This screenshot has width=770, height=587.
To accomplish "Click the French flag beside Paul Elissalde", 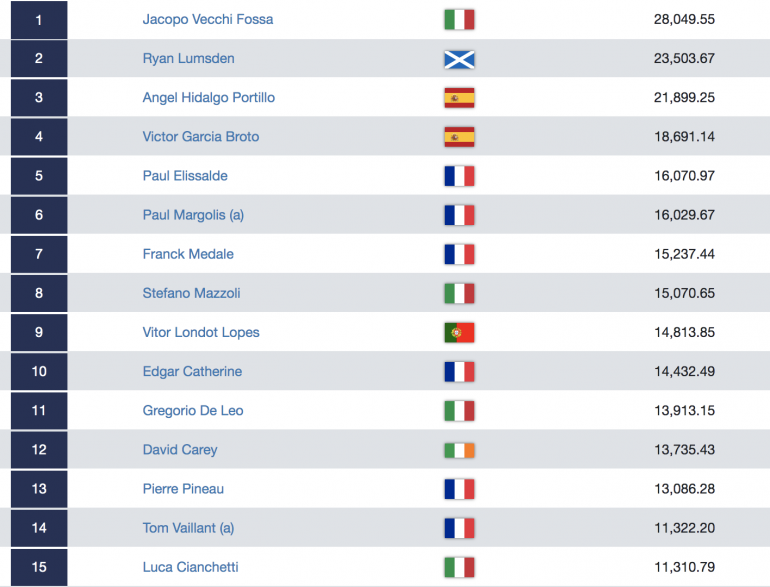I will pyautogui.click(x=459, y=176).
